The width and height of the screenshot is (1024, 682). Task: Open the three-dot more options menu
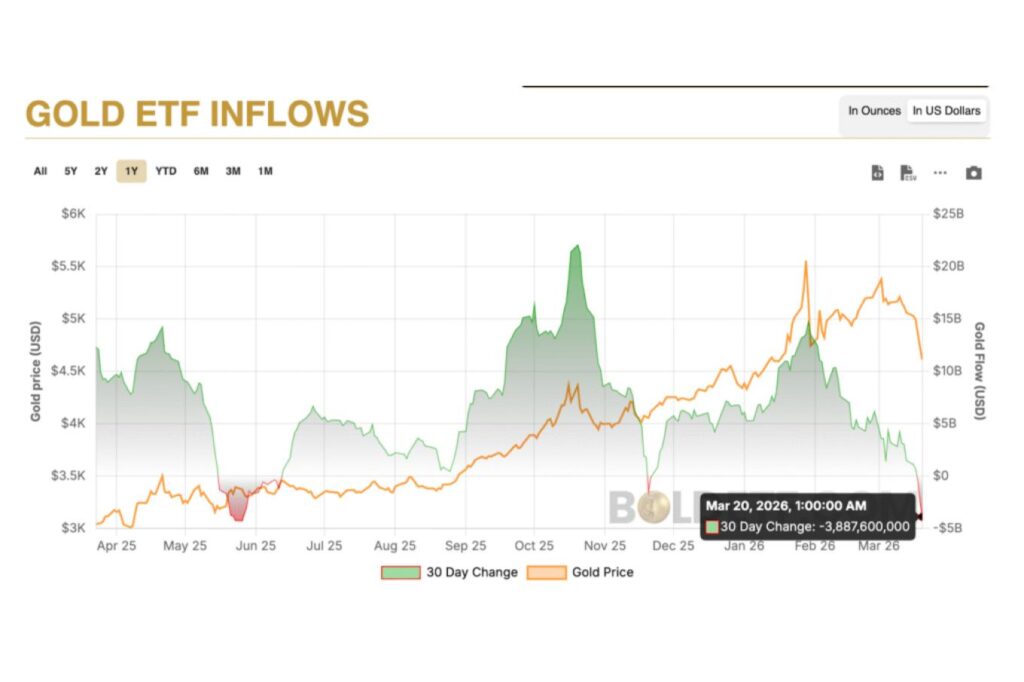(x=940, y=173)
